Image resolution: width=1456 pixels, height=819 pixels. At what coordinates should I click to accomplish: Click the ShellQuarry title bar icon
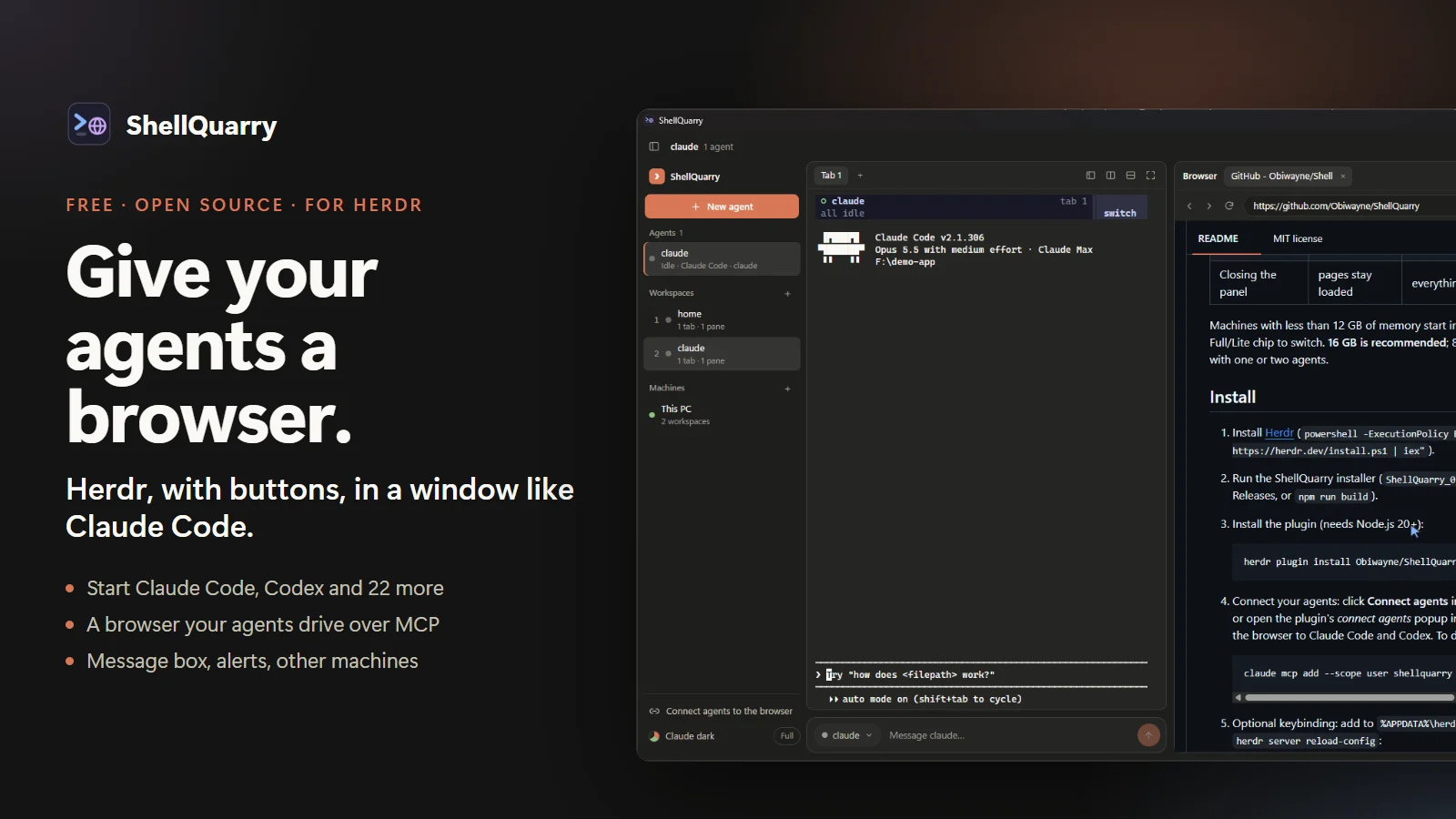[x=650, y=120]
